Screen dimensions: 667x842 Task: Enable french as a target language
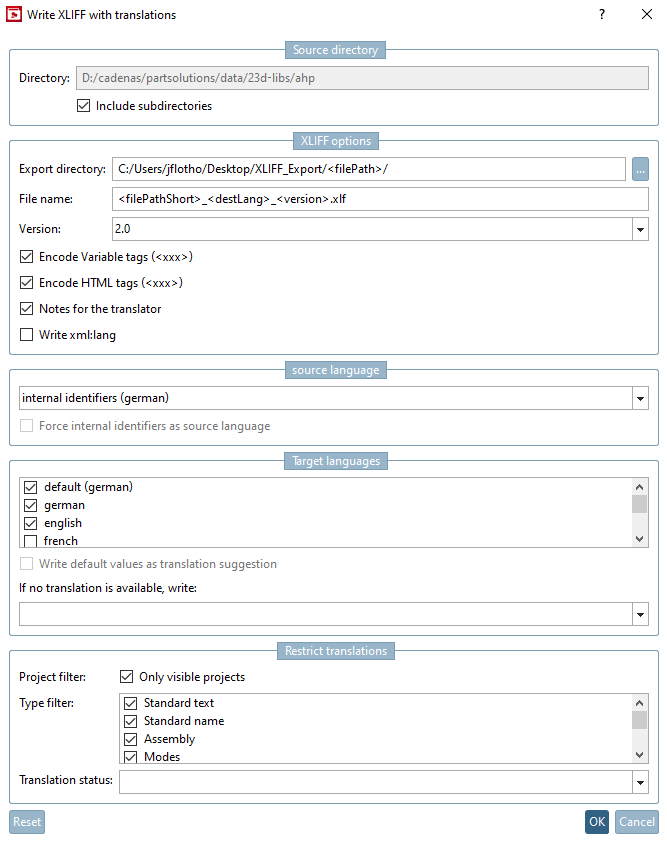pyautogui.click(x=29, y=540)
